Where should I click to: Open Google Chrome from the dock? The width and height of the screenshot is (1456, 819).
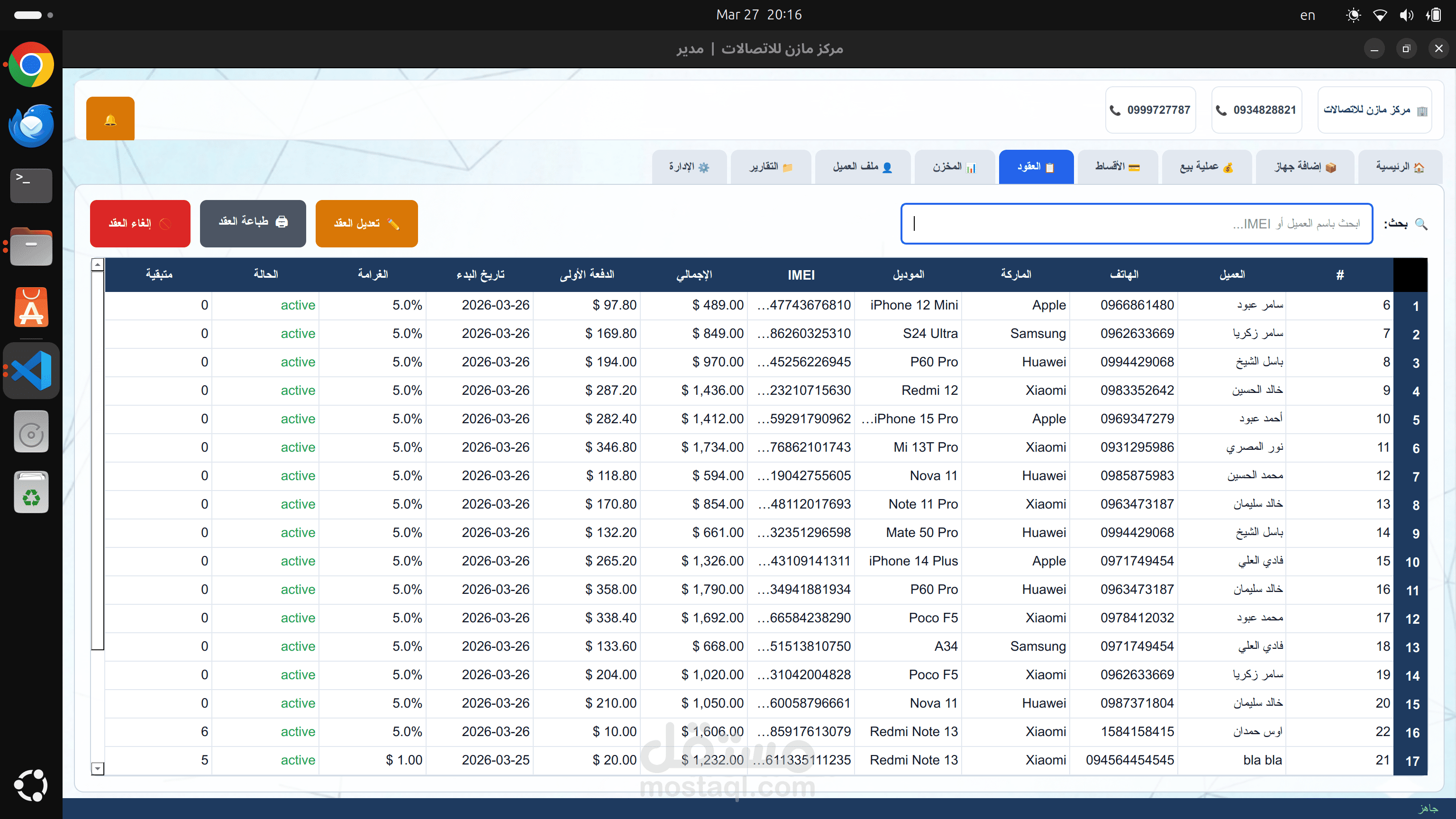pos(31,64)
